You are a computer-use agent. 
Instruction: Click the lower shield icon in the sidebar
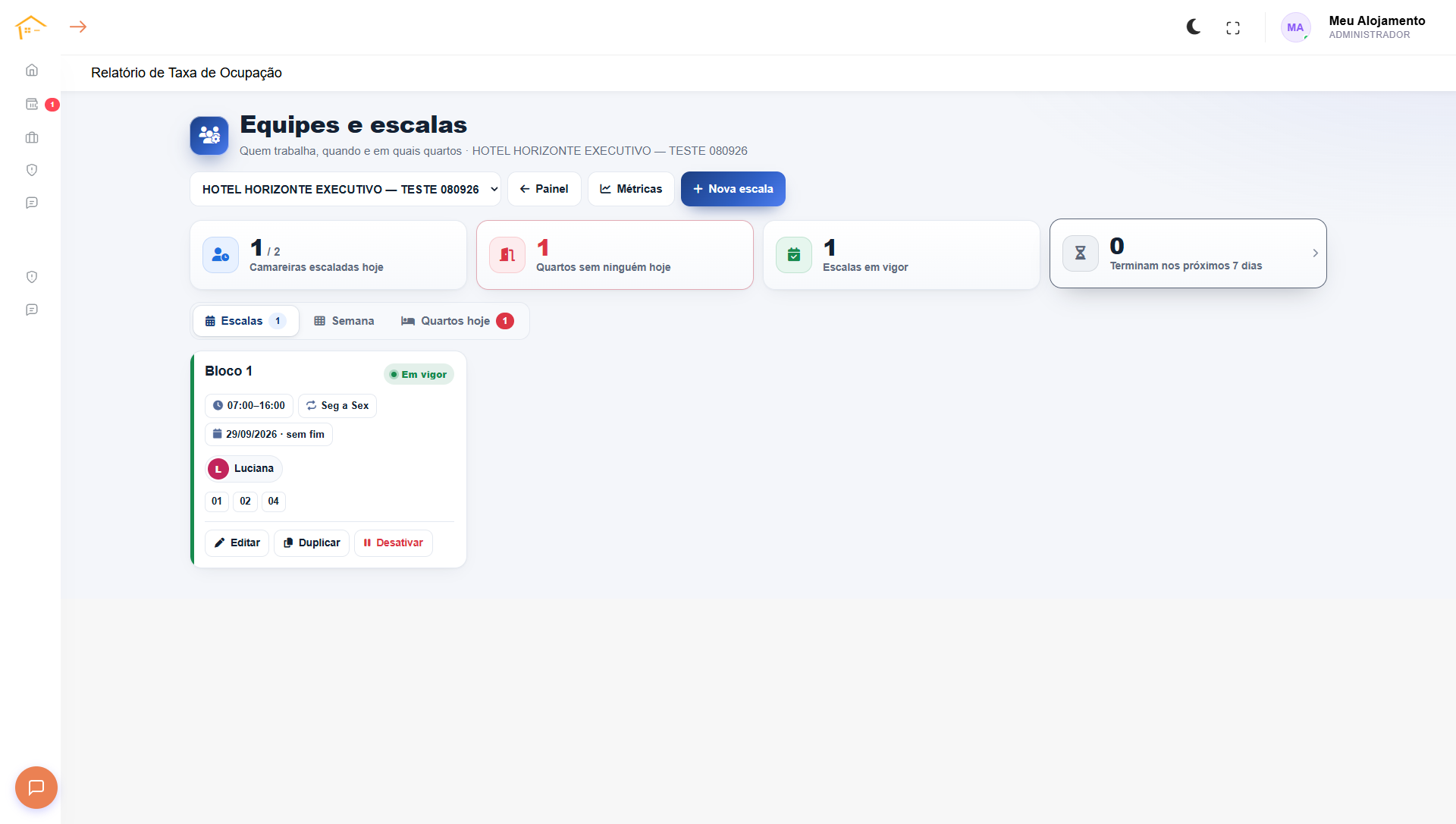click(x=32, y=277)
